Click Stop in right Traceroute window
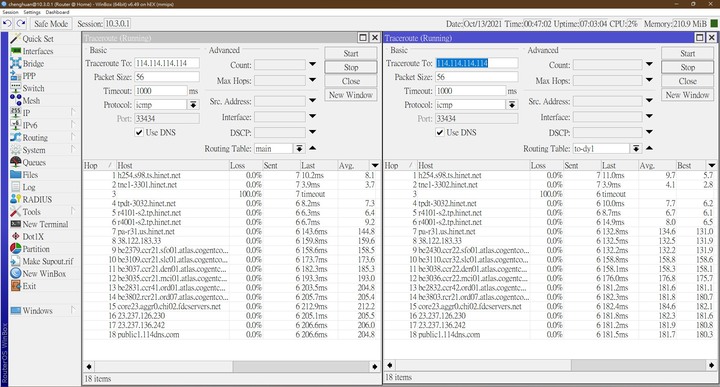720x387 pixels. point(687,67)
